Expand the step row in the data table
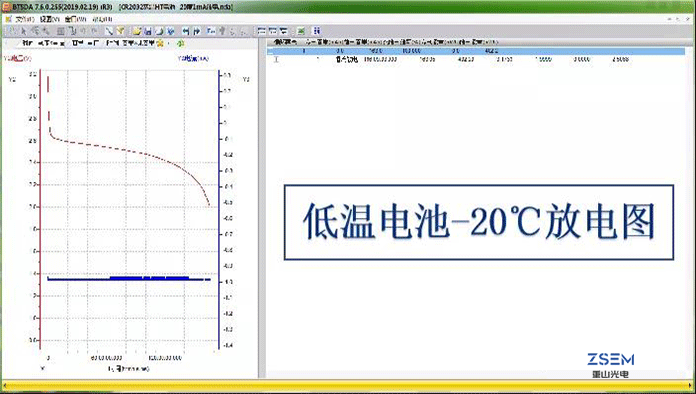Image resolution: width=696 pixels, height=394 pixels. click(276, 59)
